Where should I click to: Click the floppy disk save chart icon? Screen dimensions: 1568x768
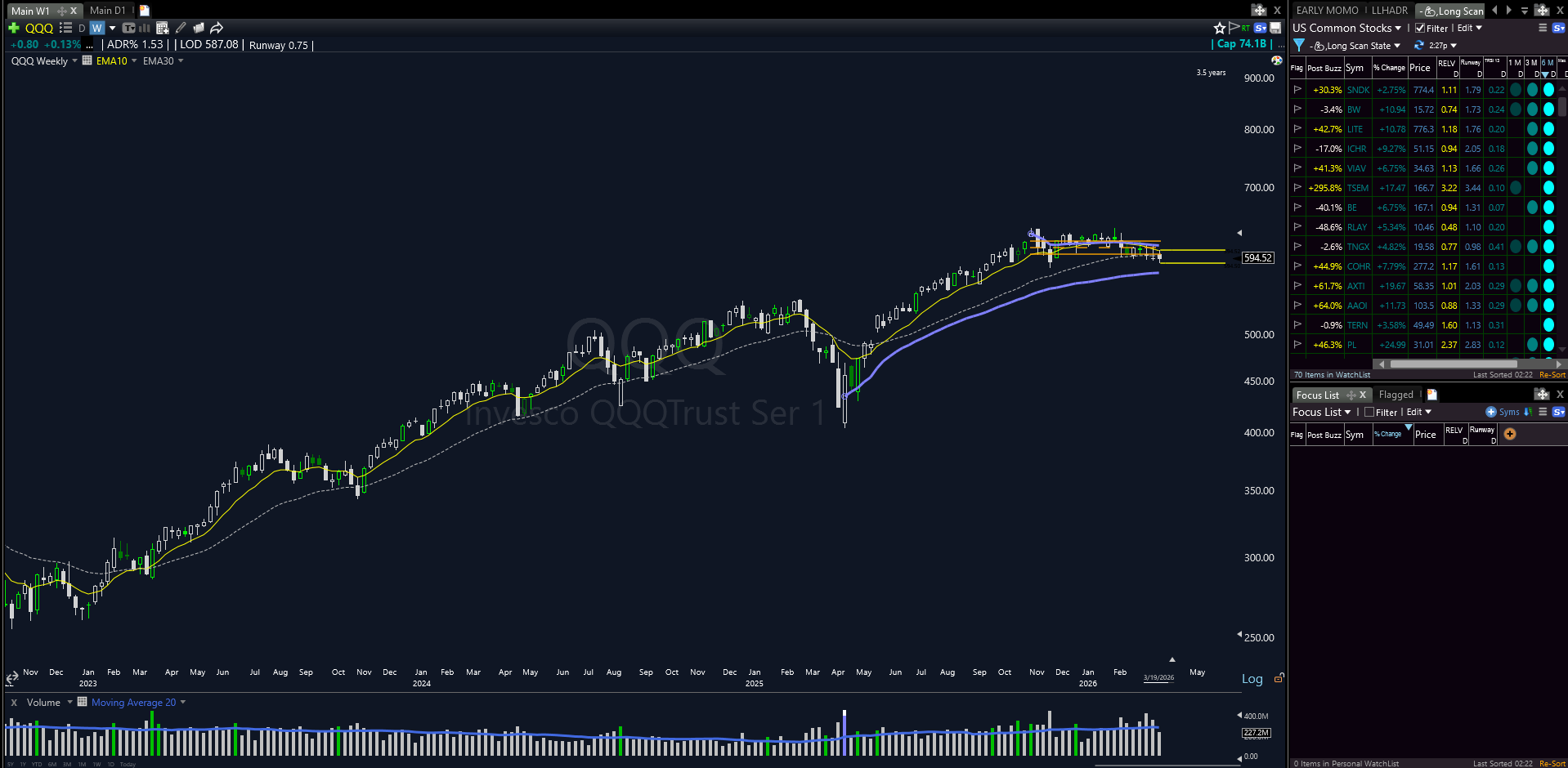1275,28
